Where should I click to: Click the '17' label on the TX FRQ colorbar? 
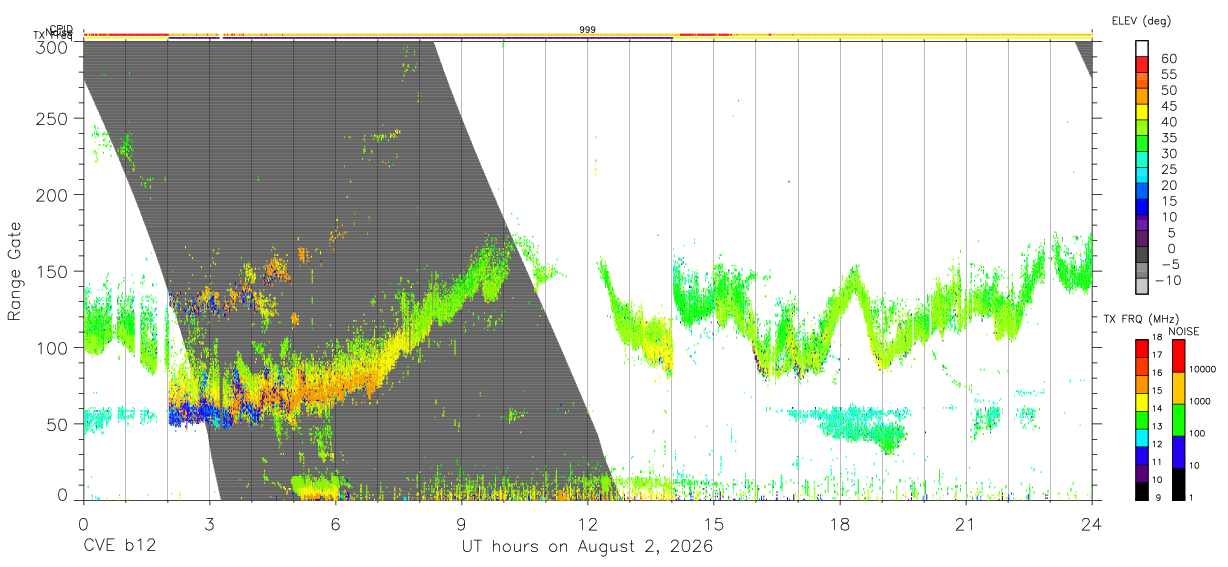click(1159, 355)
